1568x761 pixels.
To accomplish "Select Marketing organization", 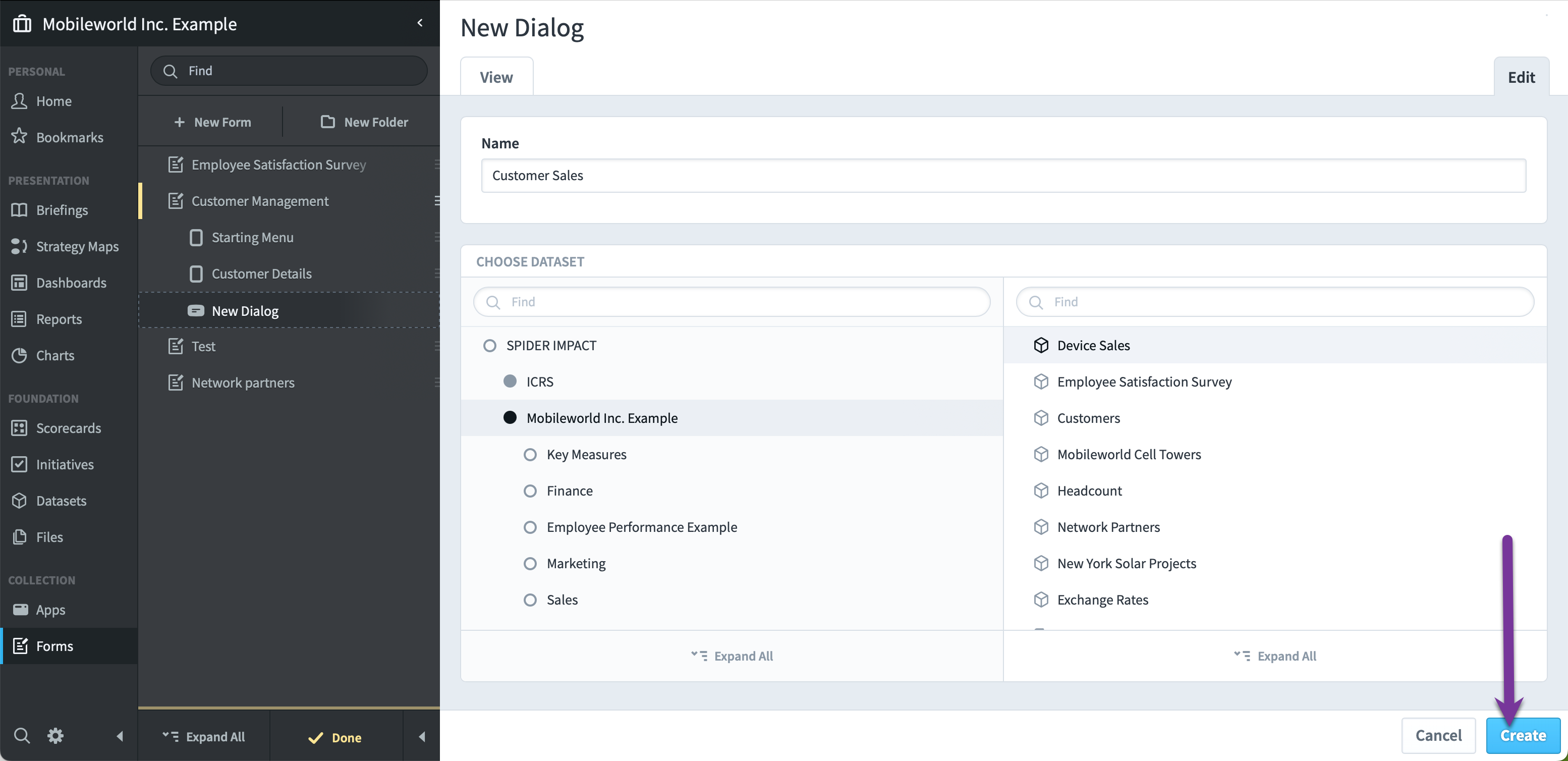I will [x=732, y=563].
